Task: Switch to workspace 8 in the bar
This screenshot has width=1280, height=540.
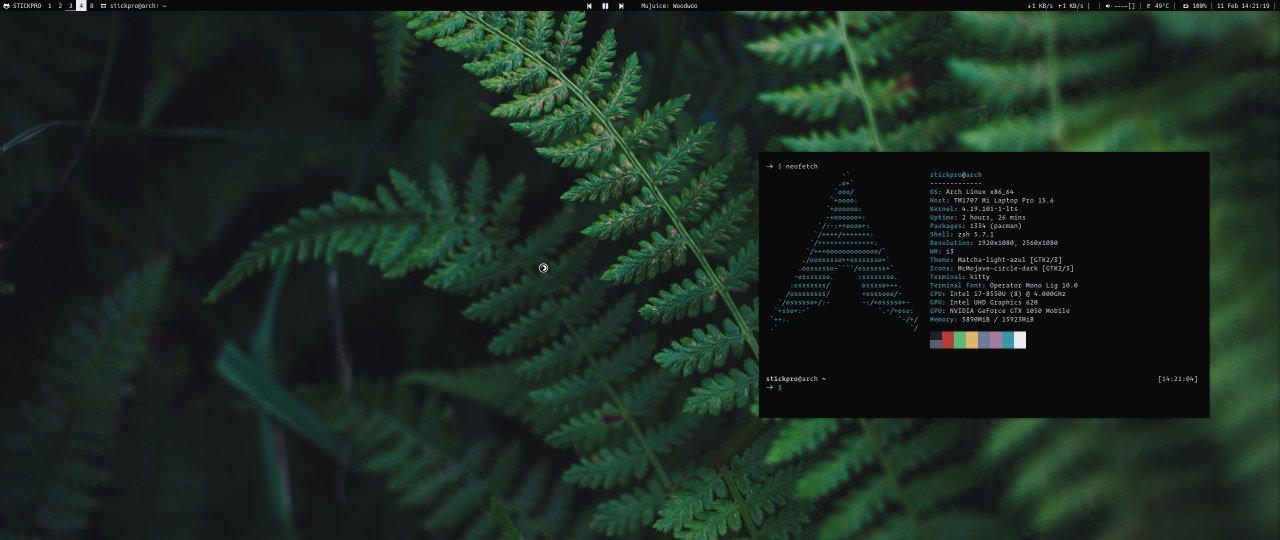Action: coord(92,6)
